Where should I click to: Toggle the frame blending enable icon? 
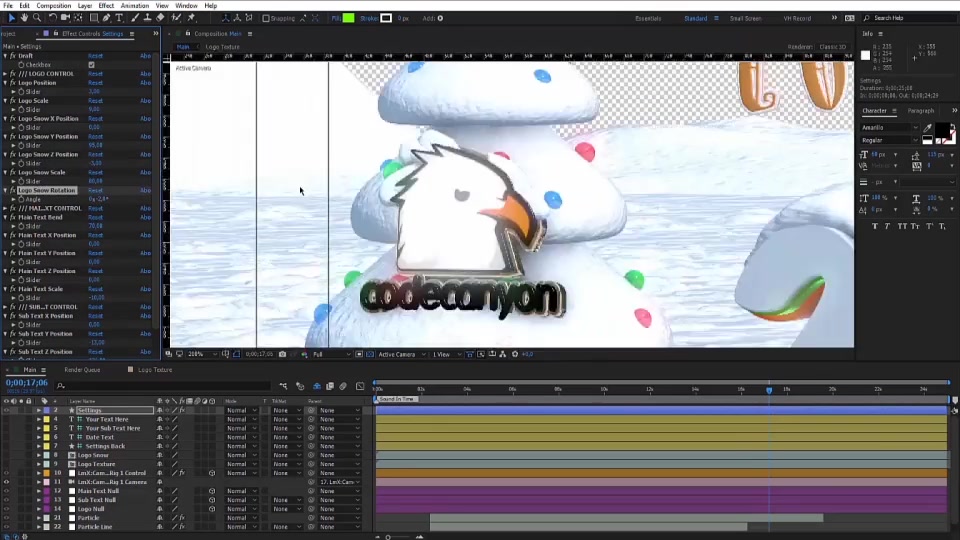(330, 386)
